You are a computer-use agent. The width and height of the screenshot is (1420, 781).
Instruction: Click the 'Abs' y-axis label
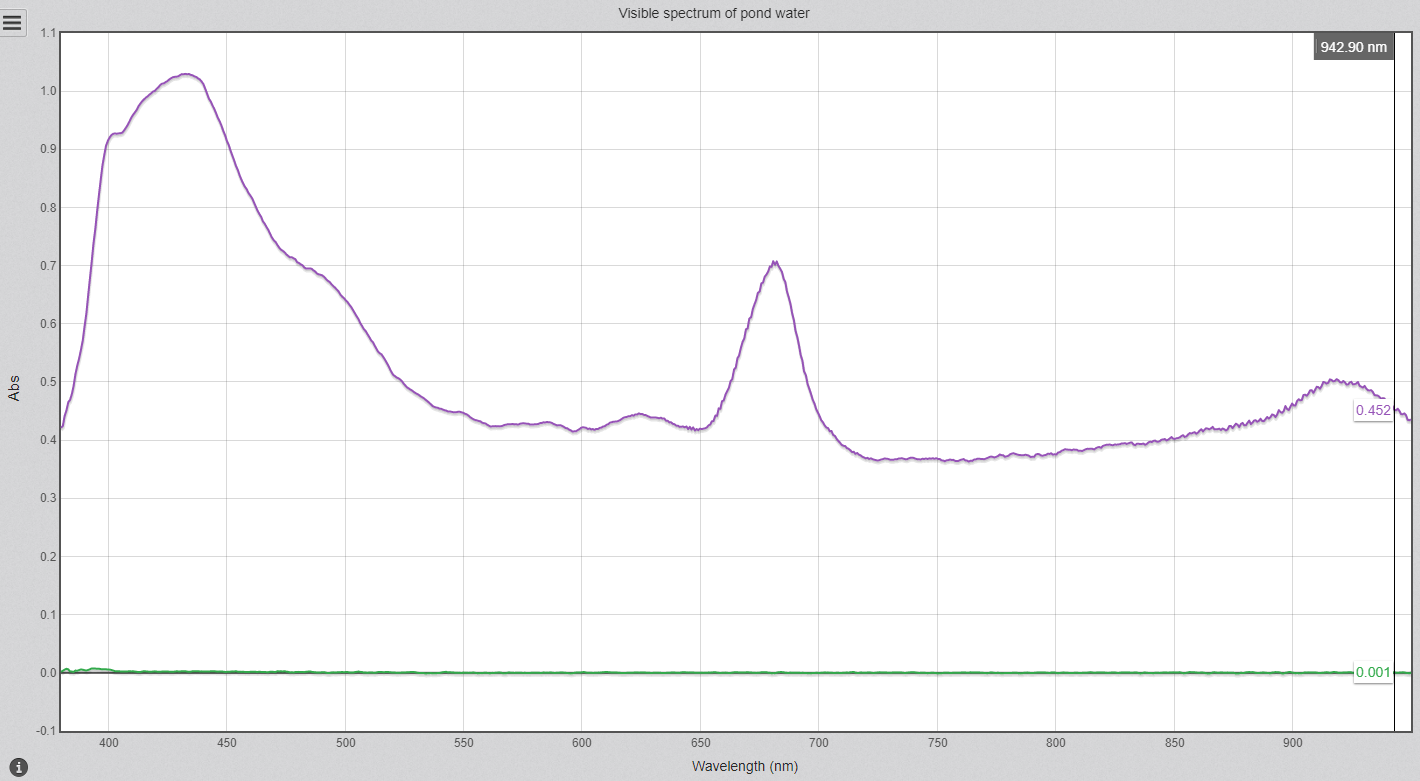(x=14, y=389)
